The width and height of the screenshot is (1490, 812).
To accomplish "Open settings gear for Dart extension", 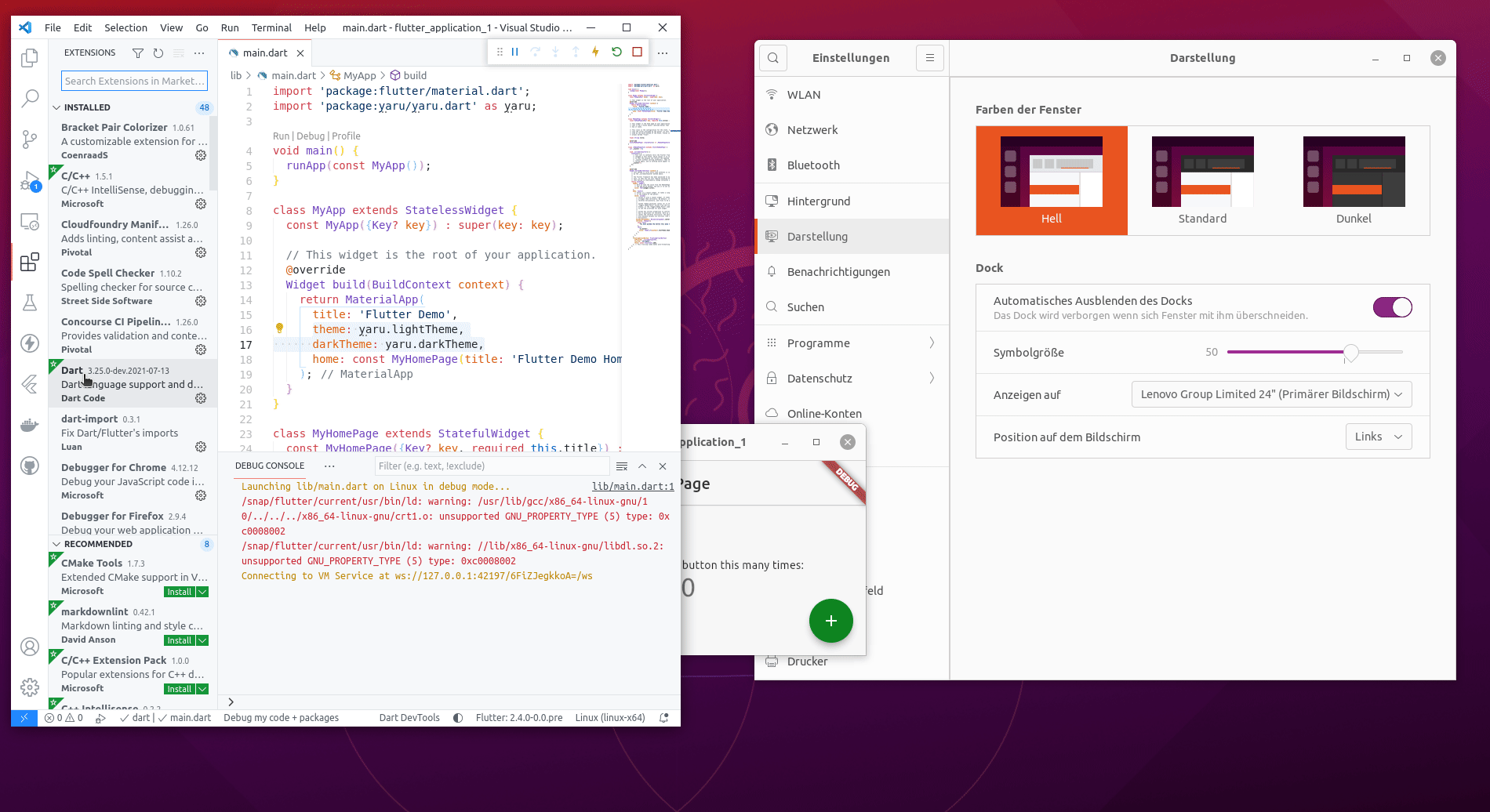I will coord(201,398).
